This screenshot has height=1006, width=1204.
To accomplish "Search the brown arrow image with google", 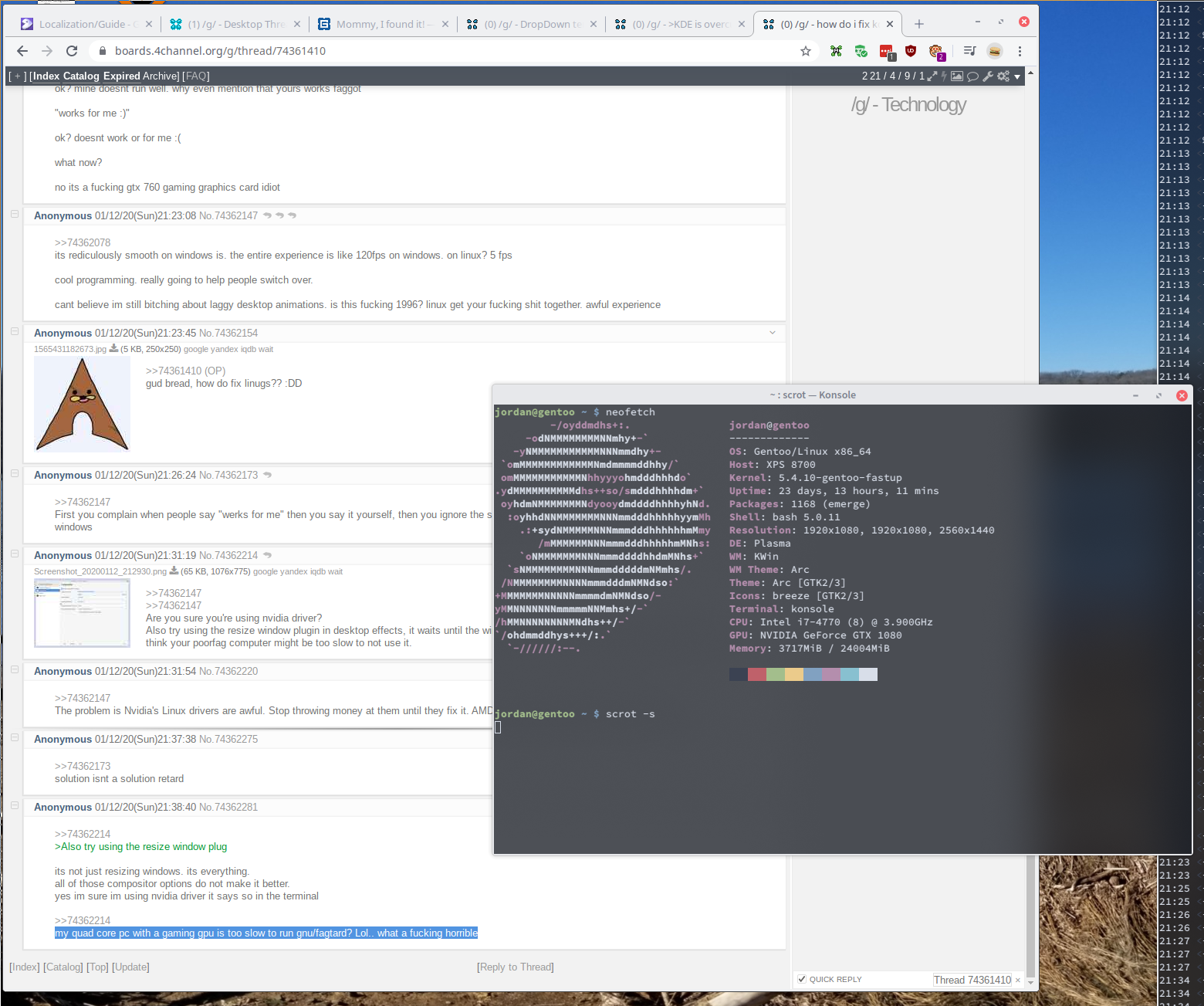I will pyautogui.click(x=196, y=349).
